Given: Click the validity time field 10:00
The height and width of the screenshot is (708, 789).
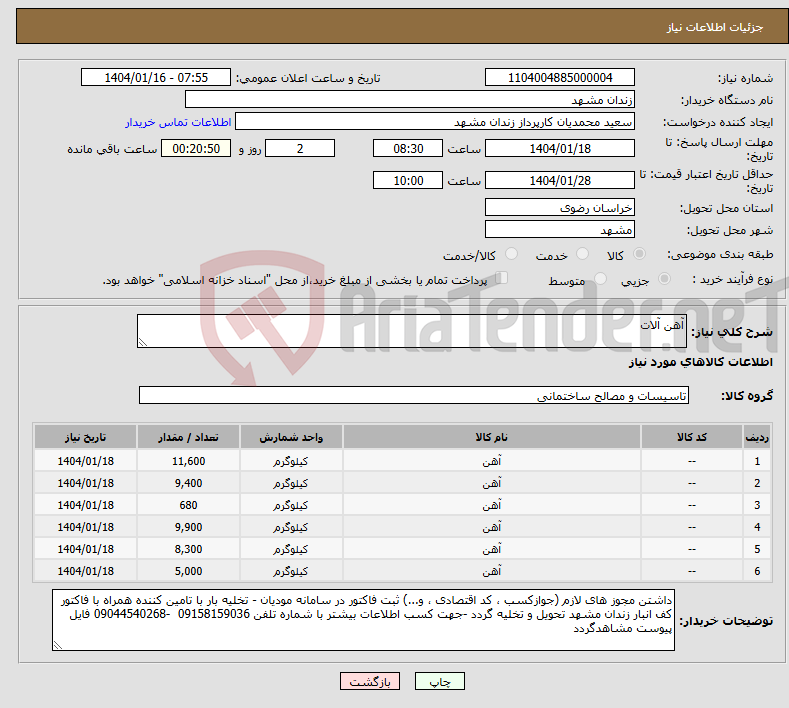Looking at the screenshot, I should 408,180.
